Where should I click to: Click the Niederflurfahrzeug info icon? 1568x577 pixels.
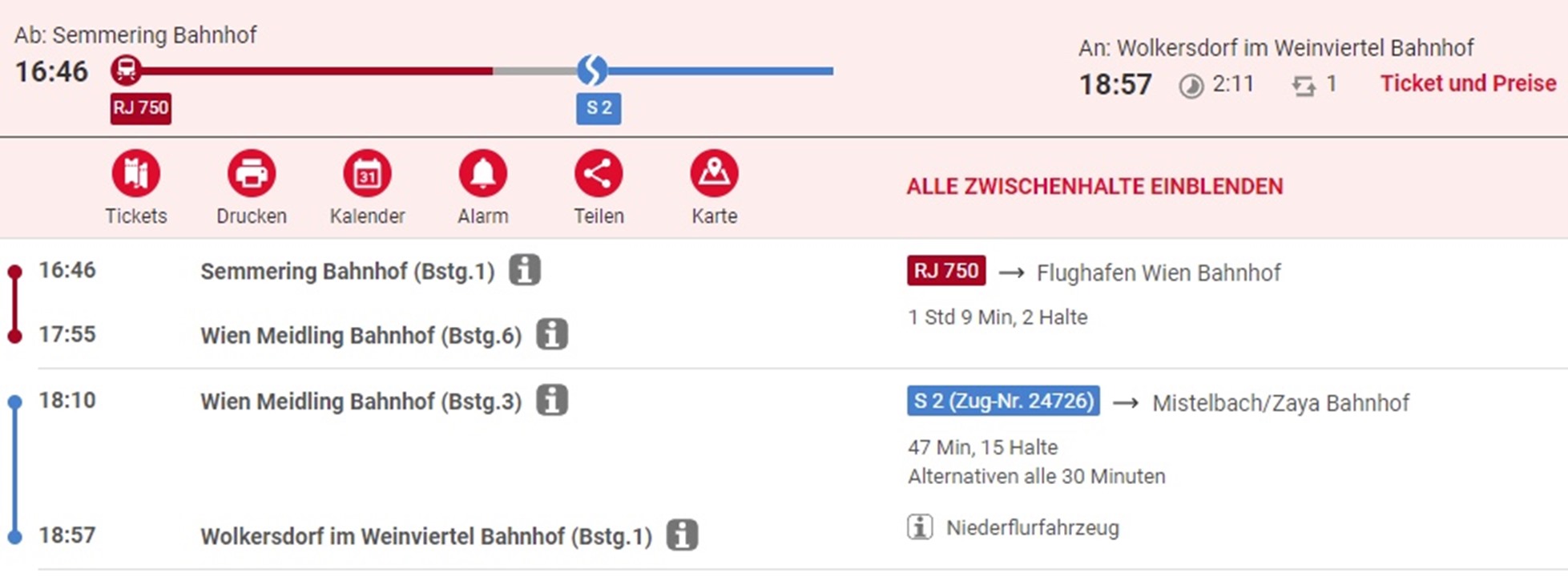tap(920, 527)
